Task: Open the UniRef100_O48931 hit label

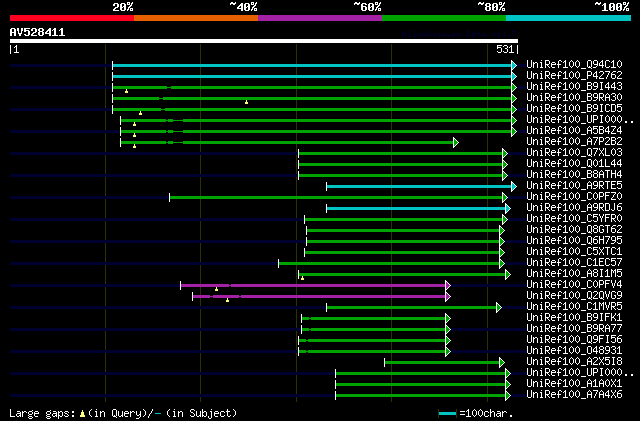Action: 574,351
